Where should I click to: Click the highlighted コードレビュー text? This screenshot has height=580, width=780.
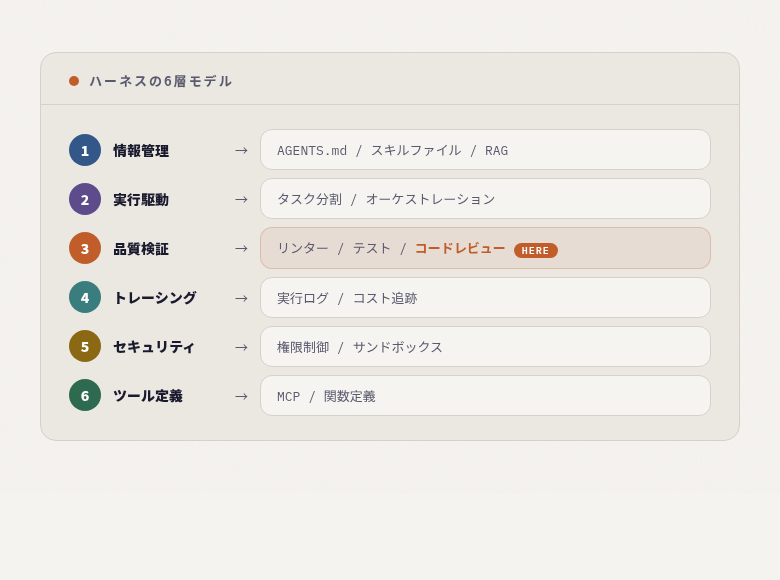(x=460, y=248)
